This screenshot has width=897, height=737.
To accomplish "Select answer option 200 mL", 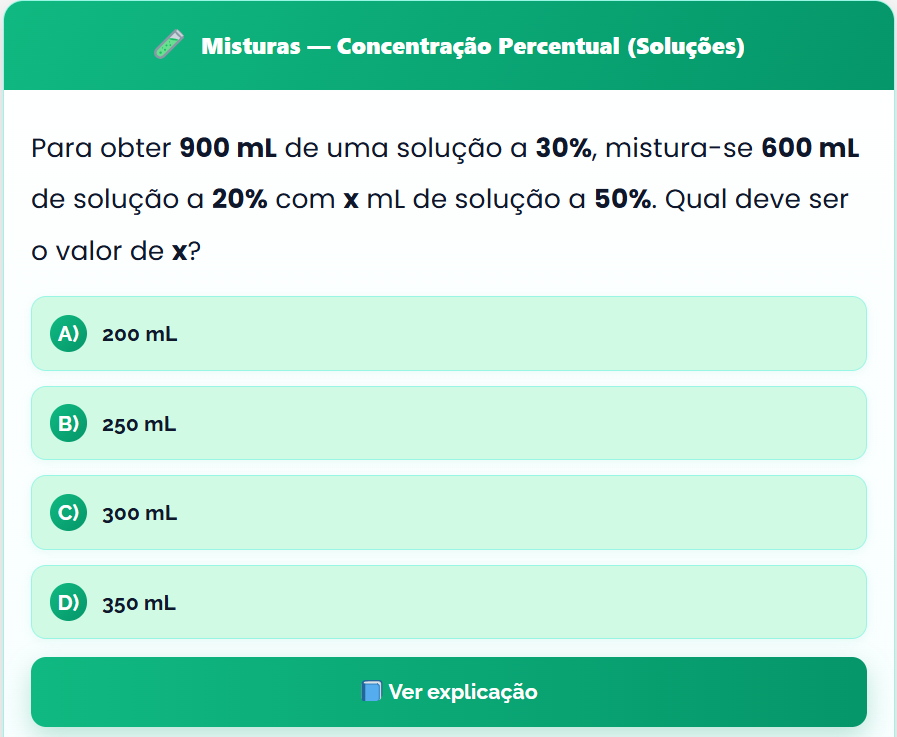I will click(448, 334).
